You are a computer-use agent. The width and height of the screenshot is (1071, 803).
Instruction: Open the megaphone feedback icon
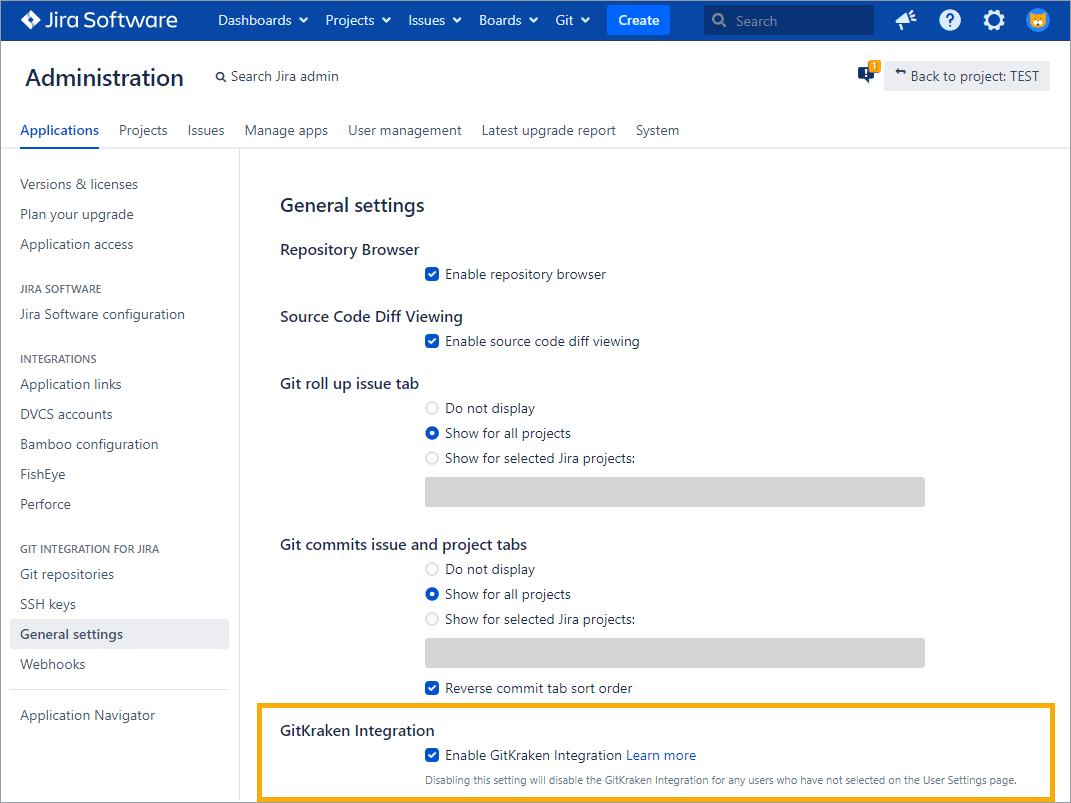click(x=905, y=20)
